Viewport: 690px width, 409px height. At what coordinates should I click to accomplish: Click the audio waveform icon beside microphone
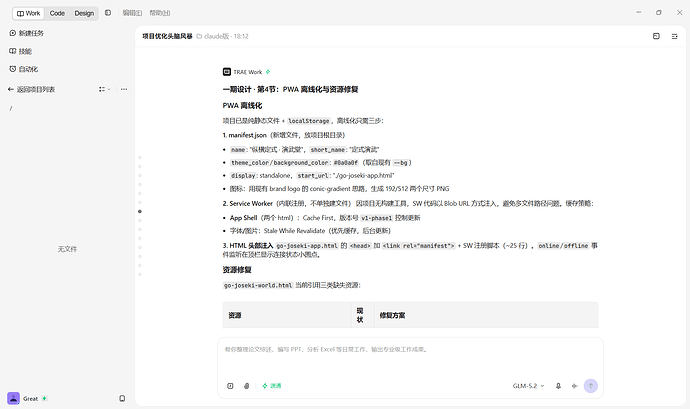coord(574,386)
